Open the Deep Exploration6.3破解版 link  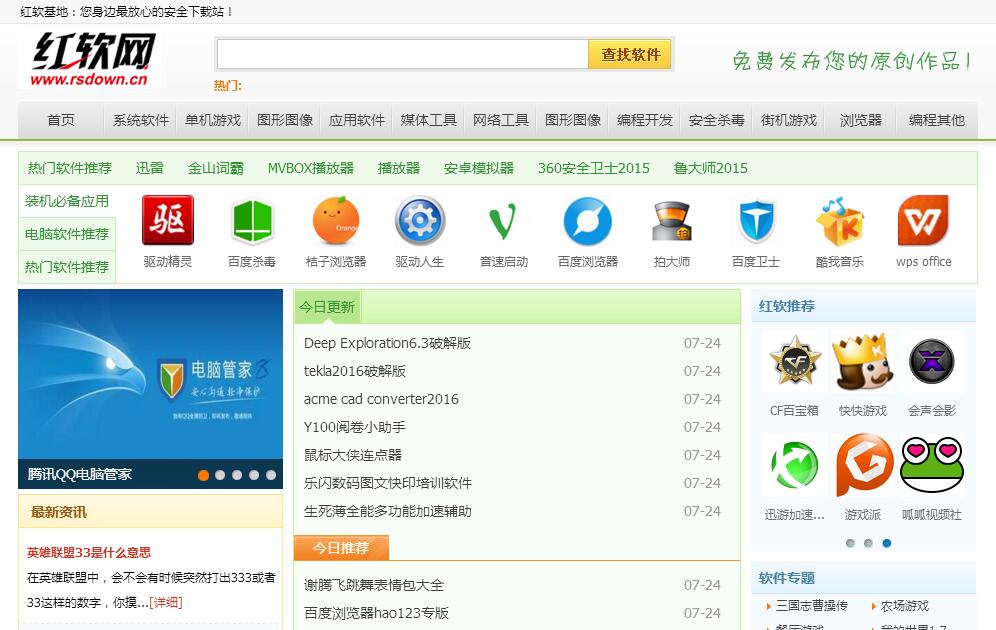coord(387,343)
